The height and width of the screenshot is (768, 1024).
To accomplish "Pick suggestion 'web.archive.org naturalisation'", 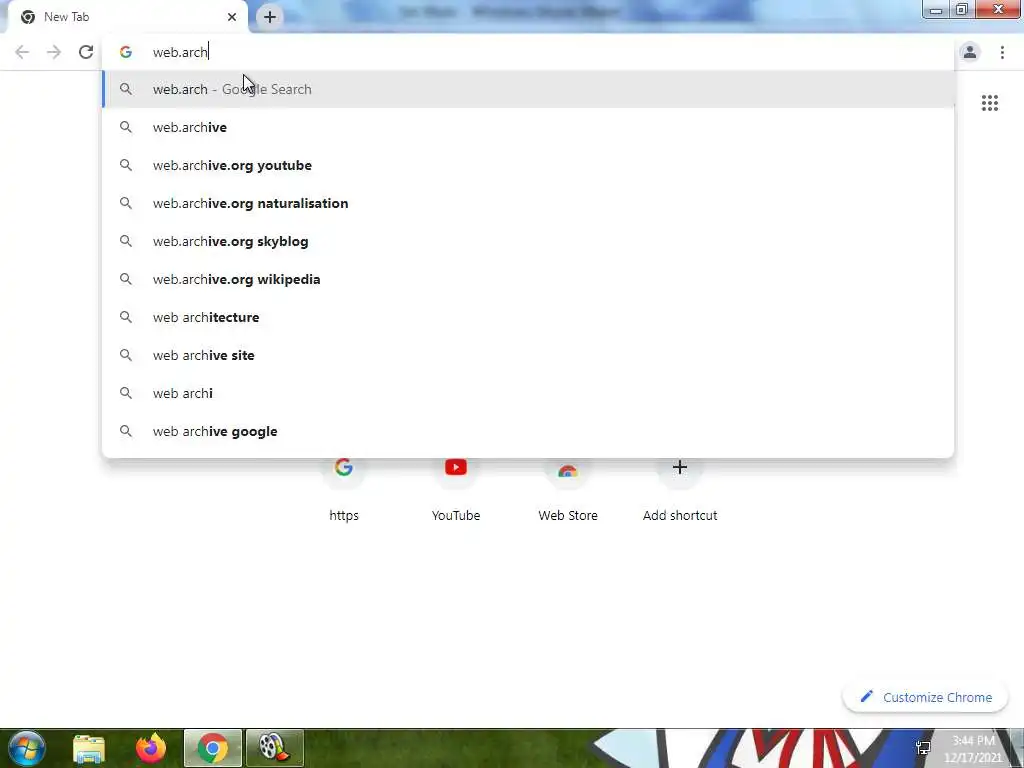I will click(x=528, y=203).
